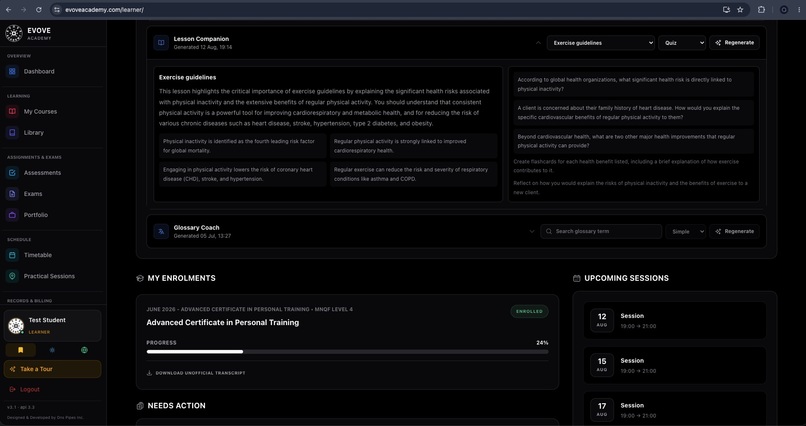The image size is (806, 426).
Task: Click the Practical Sessions location icon
Action: 12,276
